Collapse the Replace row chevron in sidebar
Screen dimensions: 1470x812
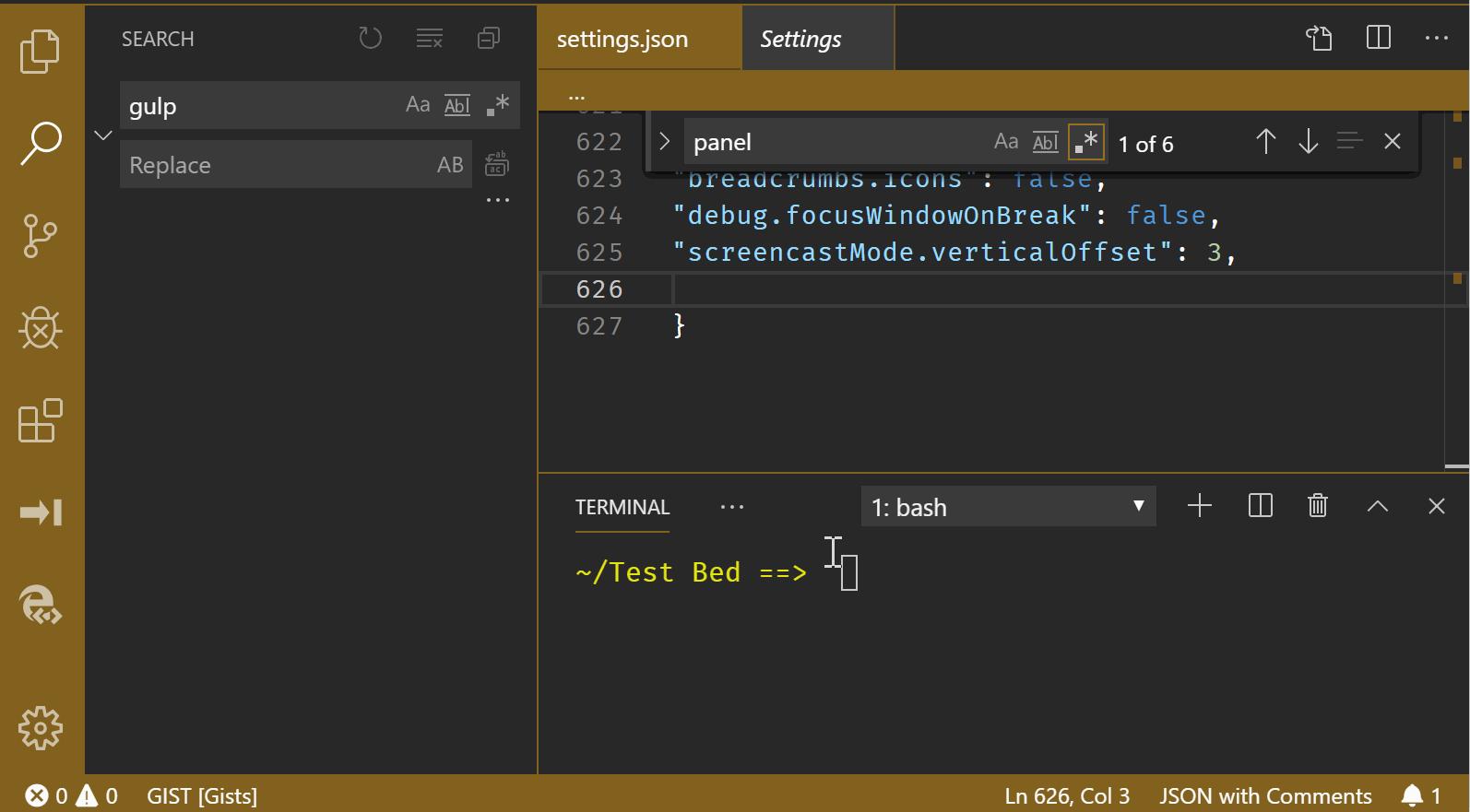(103, 135)
